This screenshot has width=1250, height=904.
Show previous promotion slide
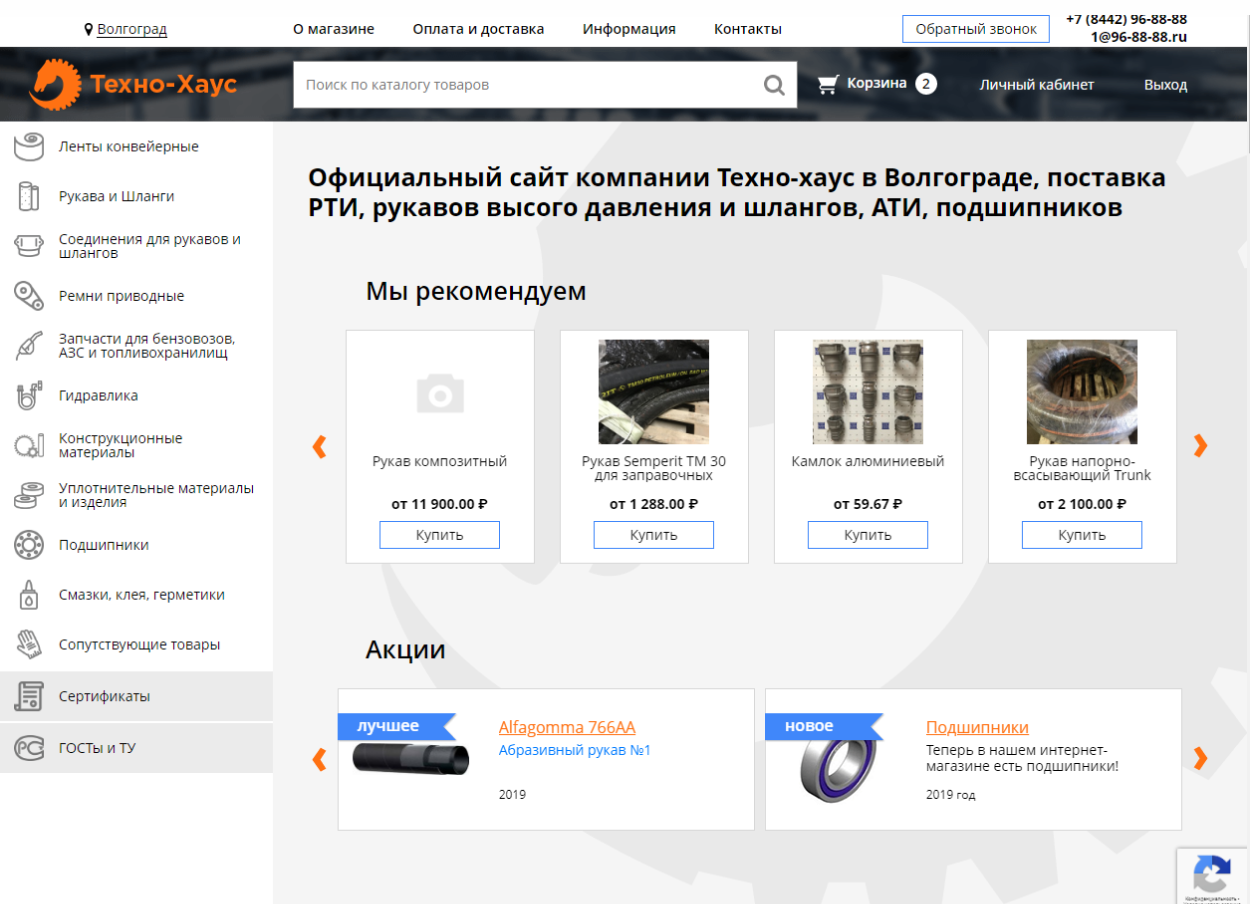pyautogui.click(x=320, y=759)
